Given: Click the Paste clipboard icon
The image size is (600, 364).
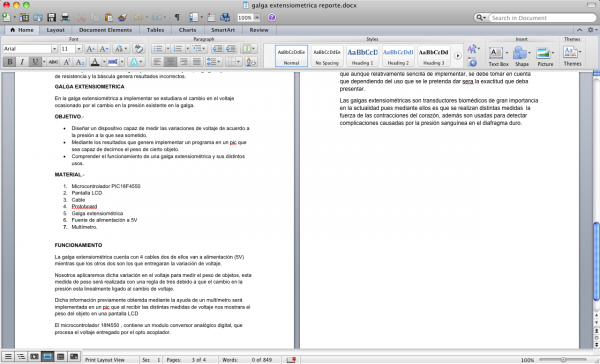Looking at the screenshot, I should click(x=109, y=17).
